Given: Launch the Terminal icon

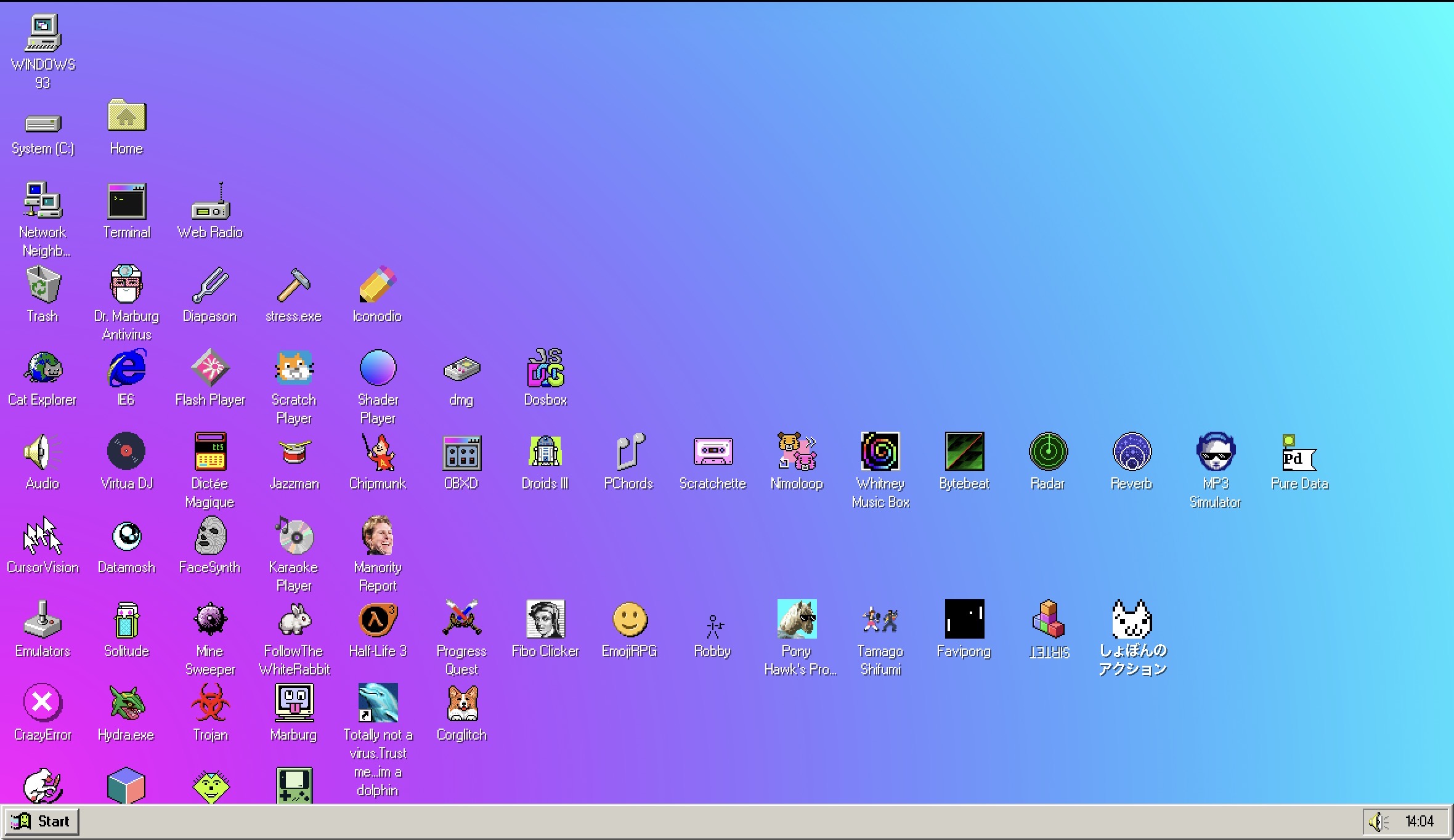Looking at the screenshot, I should (x=126, y=201).
